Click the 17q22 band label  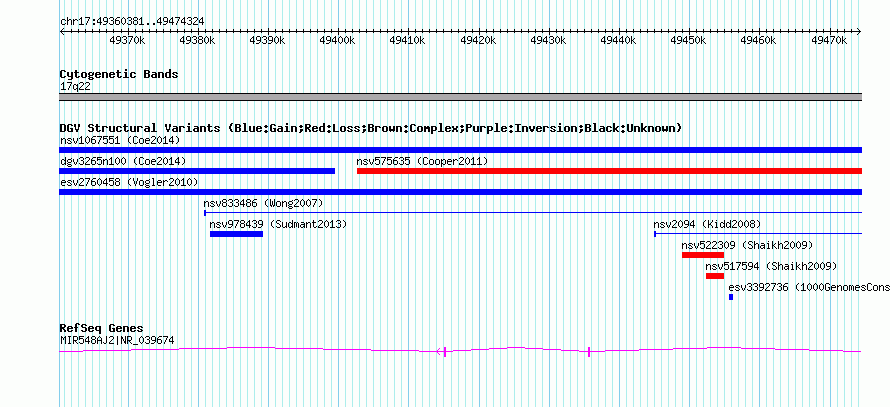coord(75,87)
